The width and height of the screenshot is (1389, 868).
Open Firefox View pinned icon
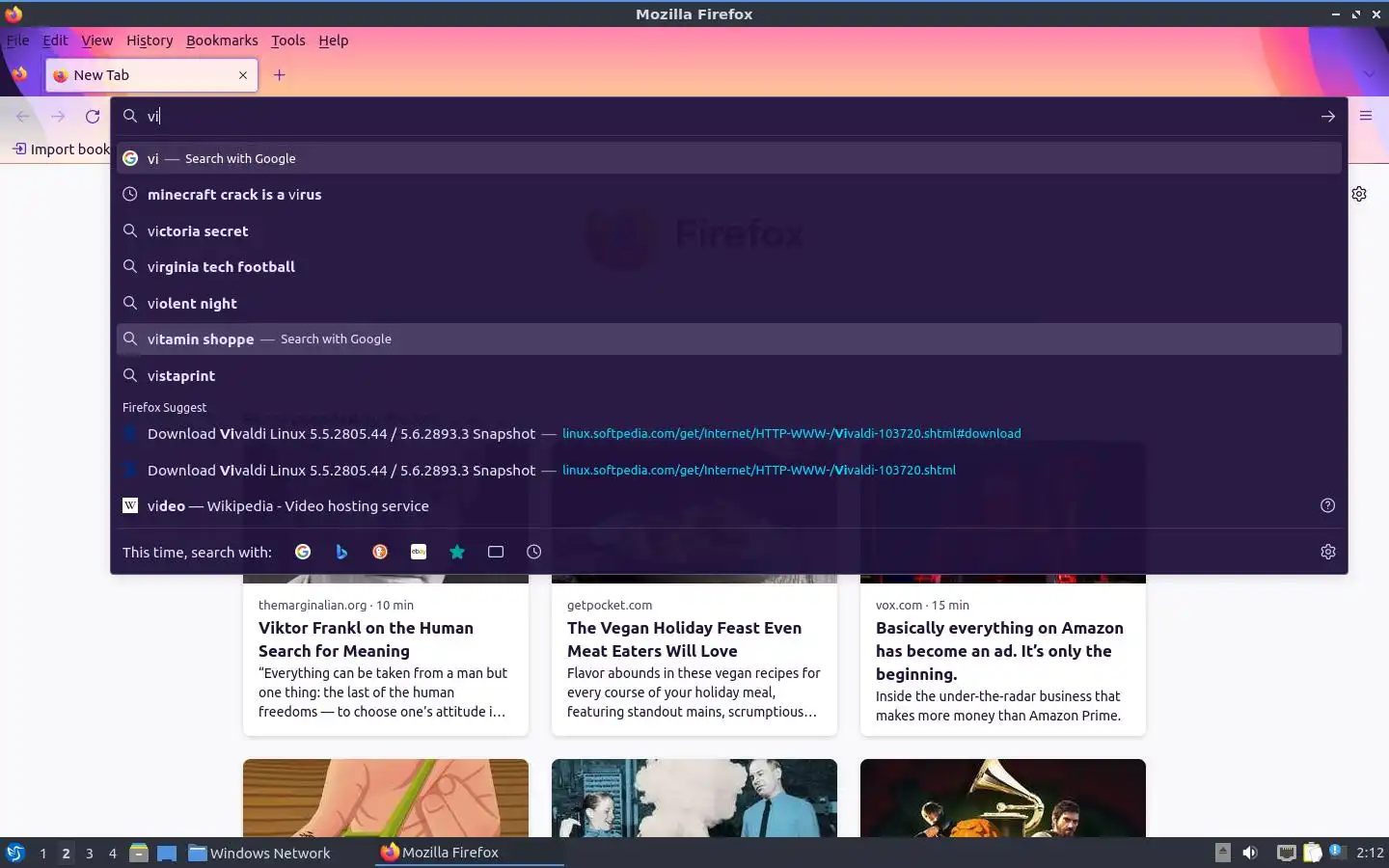[19, 74]
